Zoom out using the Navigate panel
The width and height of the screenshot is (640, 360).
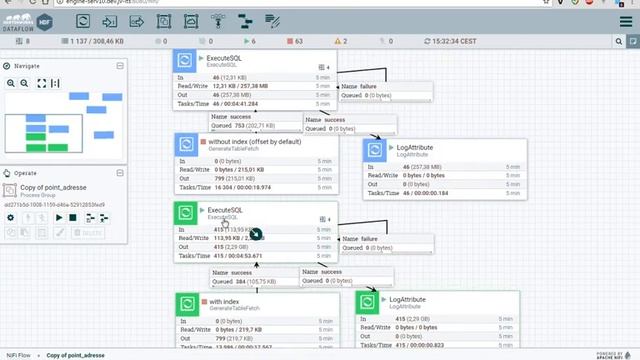[24, 83]
